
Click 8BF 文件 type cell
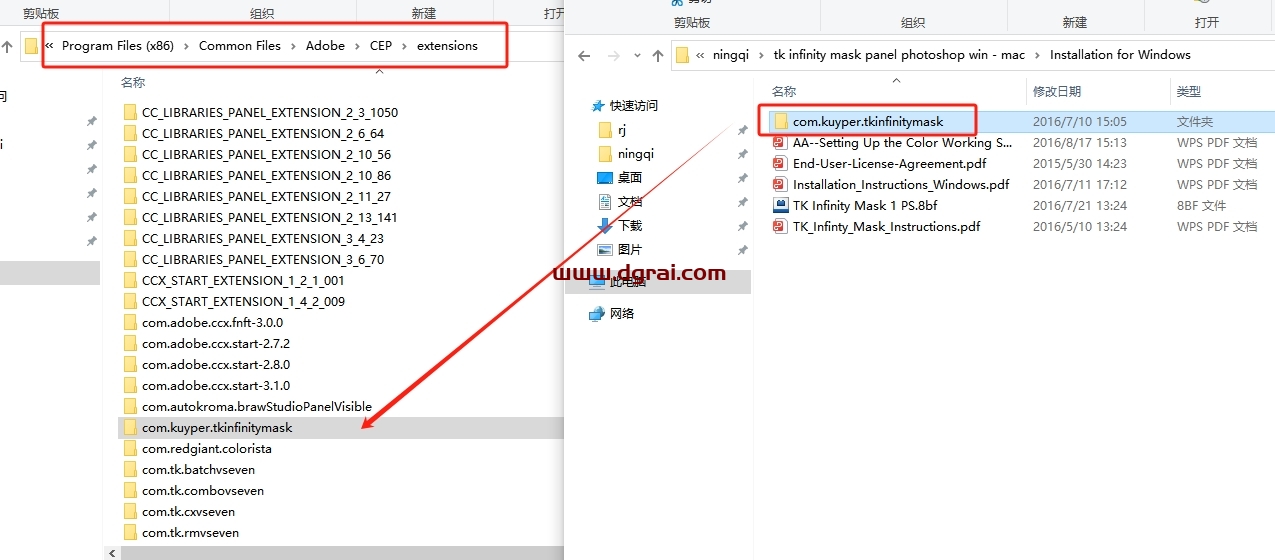(1201, 206)
